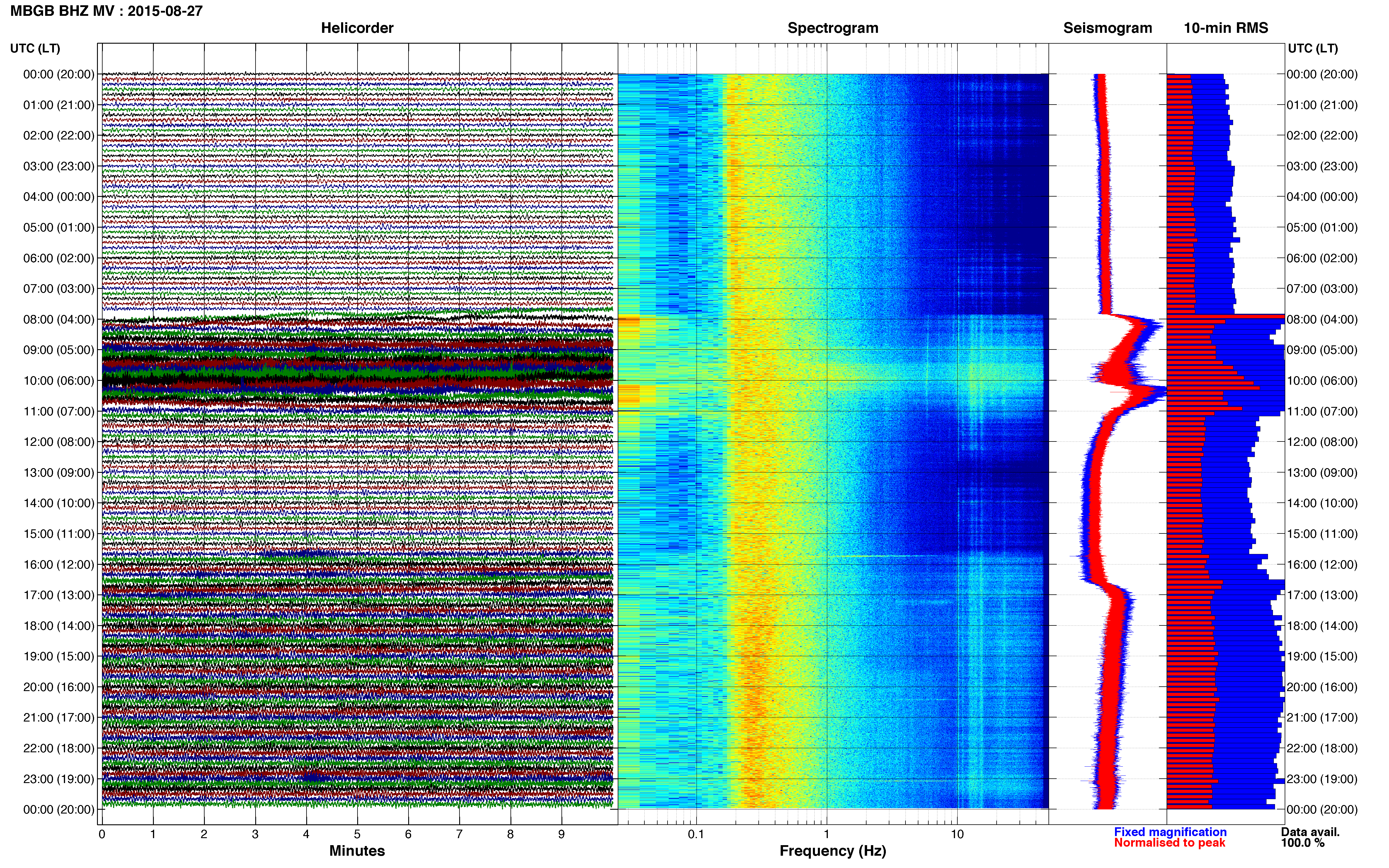This screenshot has height=868, width=1389.
Task: Click the Helicorder 02:00 (22:00) time label
Action: [59, 135]
